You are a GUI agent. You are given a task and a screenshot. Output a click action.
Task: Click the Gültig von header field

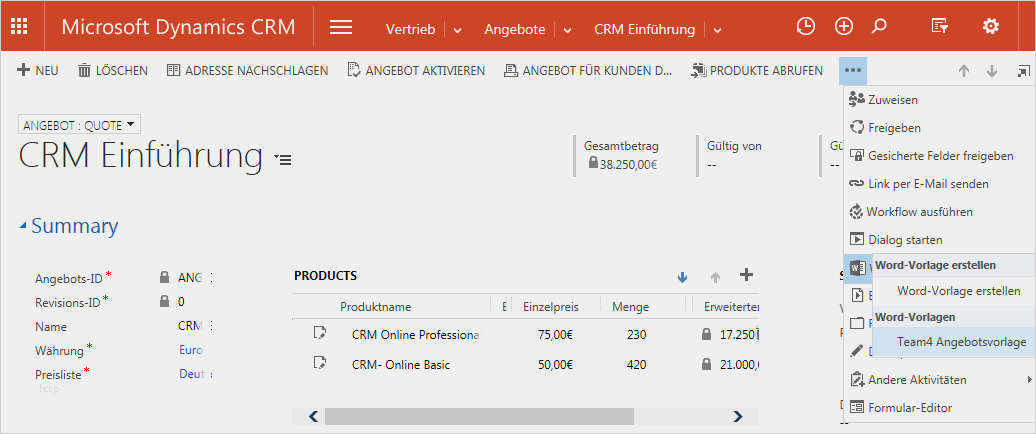tap(734, 155)
